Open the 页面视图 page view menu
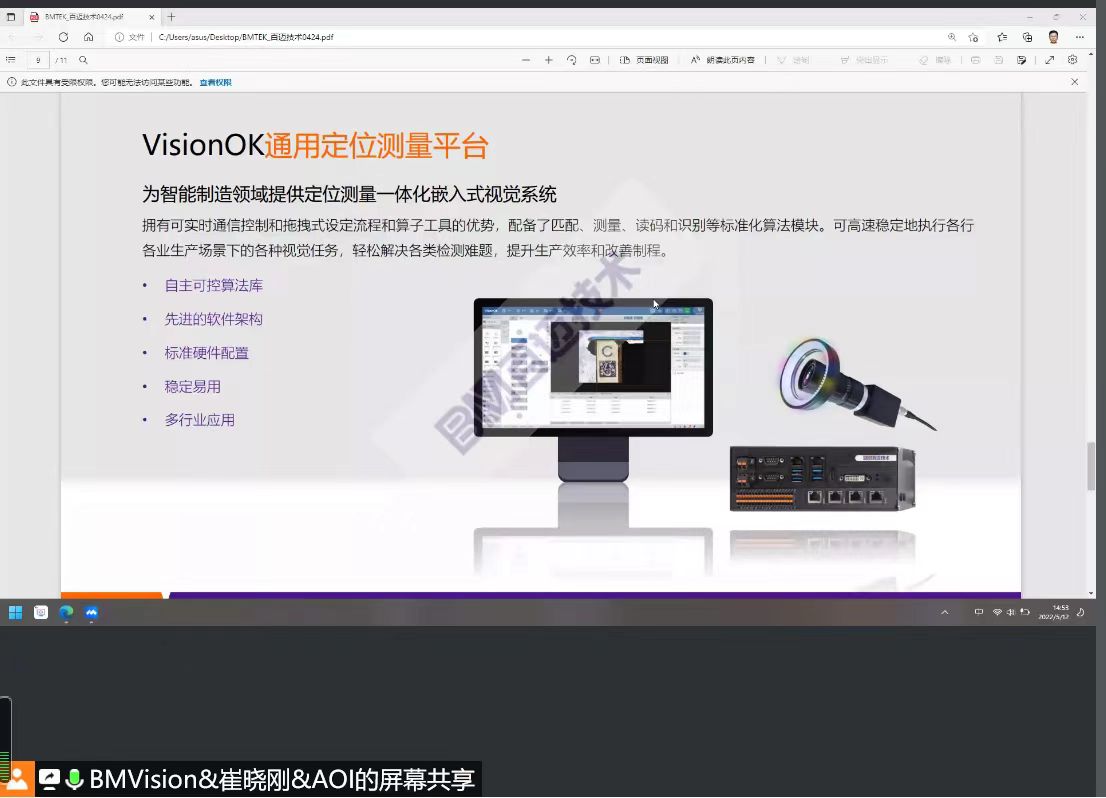Image resolution: width=1106 pixels, height=798 pixels. [644, 60]
